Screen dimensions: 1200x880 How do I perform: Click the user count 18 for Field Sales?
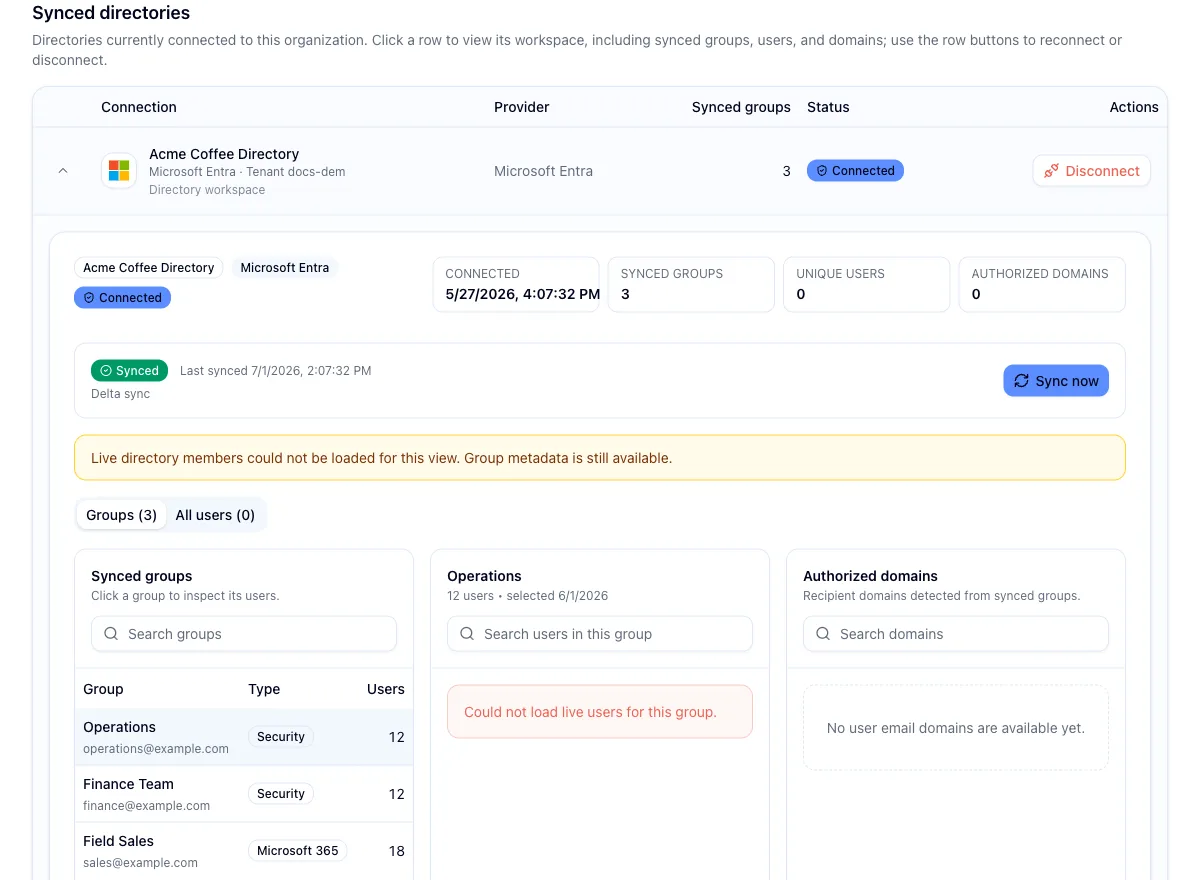(396, 851)
